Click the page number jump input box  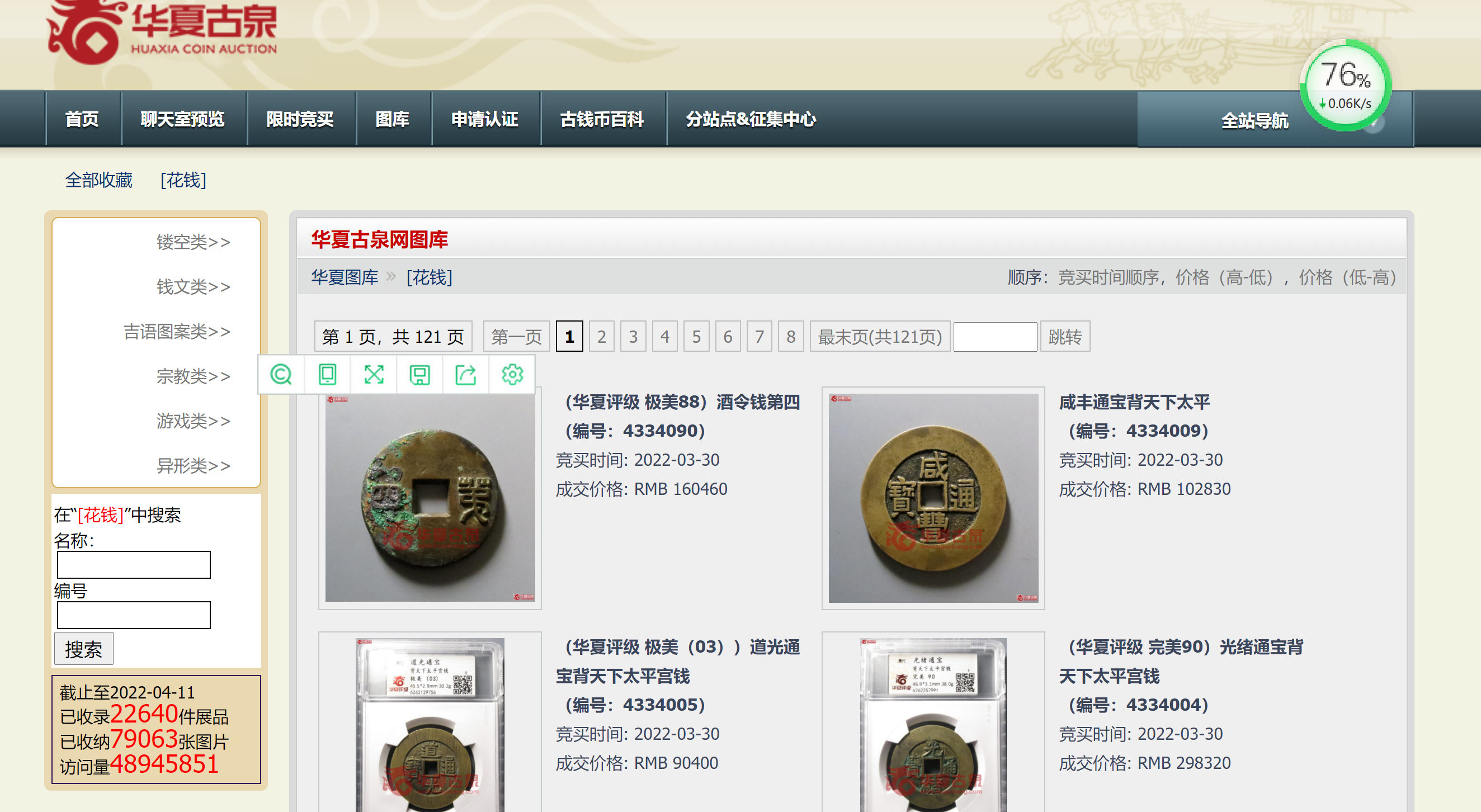coord(995,336)
